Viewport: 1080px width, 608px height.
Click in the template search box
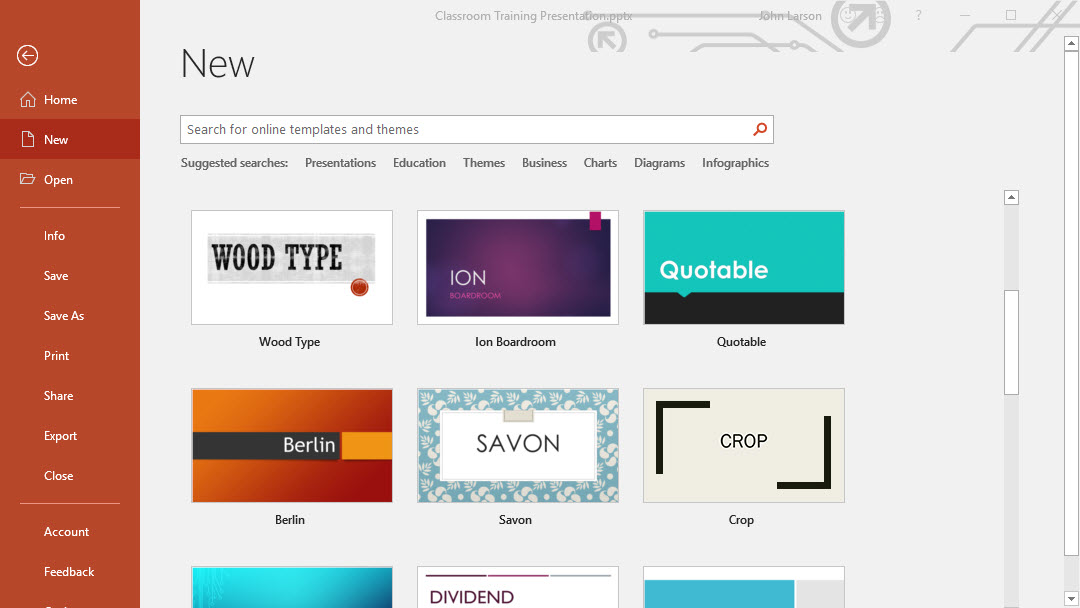(x=465, y=129)
